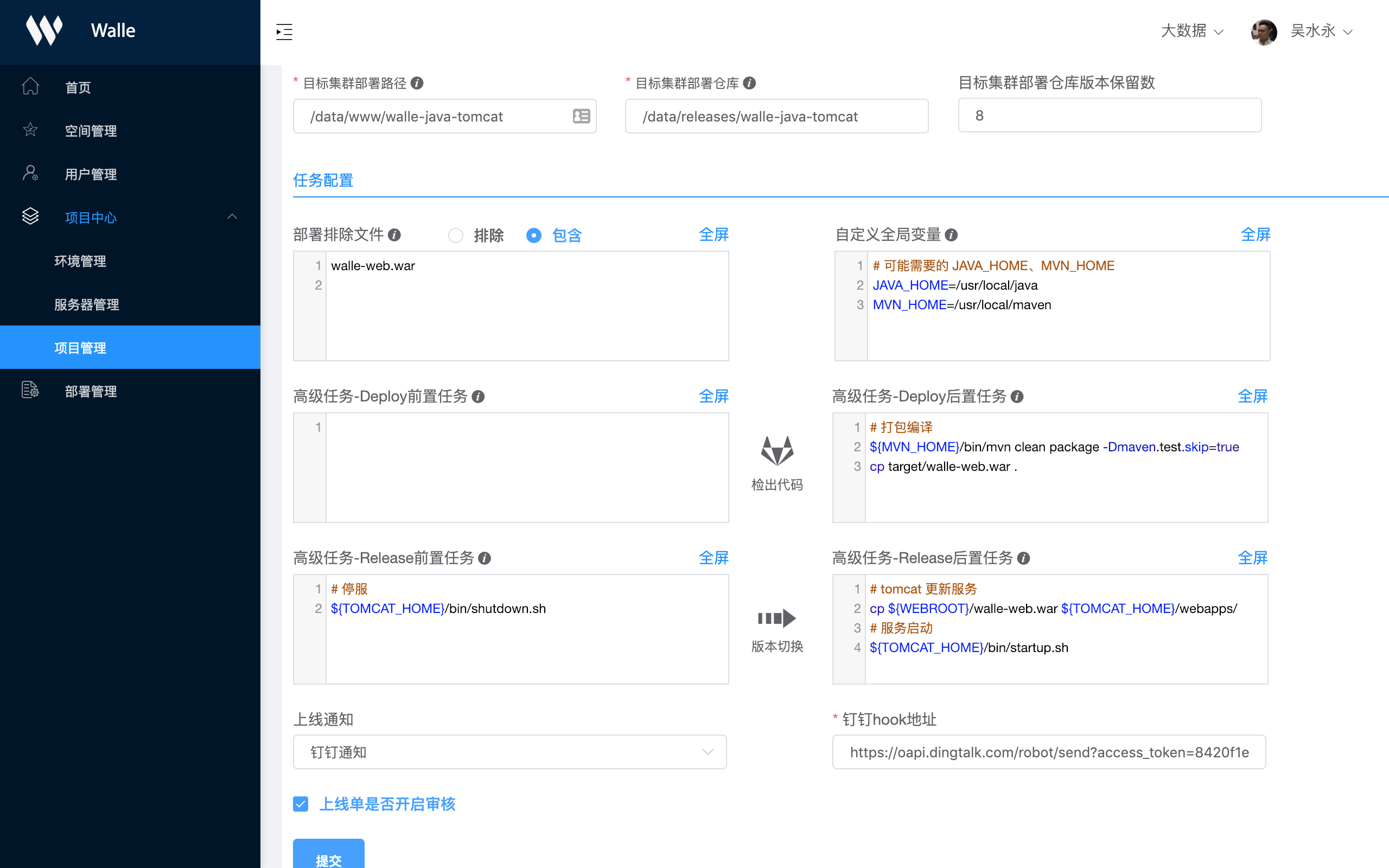Click the 版本切换 arrow icon
This screenshot has height=868, width=1389.
tap(776, 618)
